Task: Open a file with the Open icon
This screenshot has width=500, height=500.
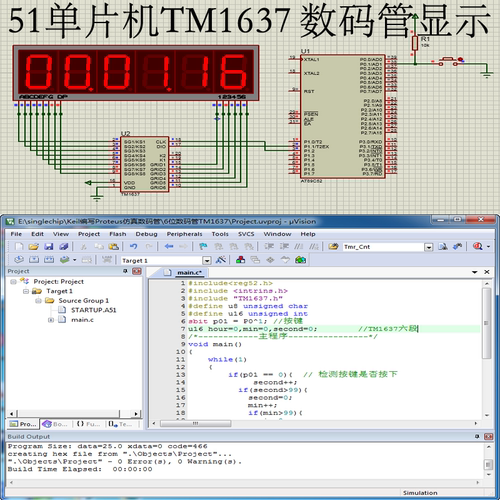Action: 33,246
